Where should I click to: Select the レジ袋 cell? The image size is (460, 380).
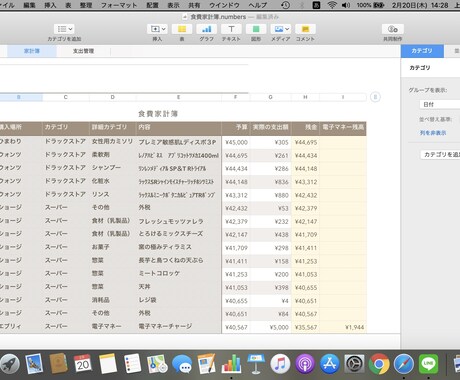coord(179,300)
